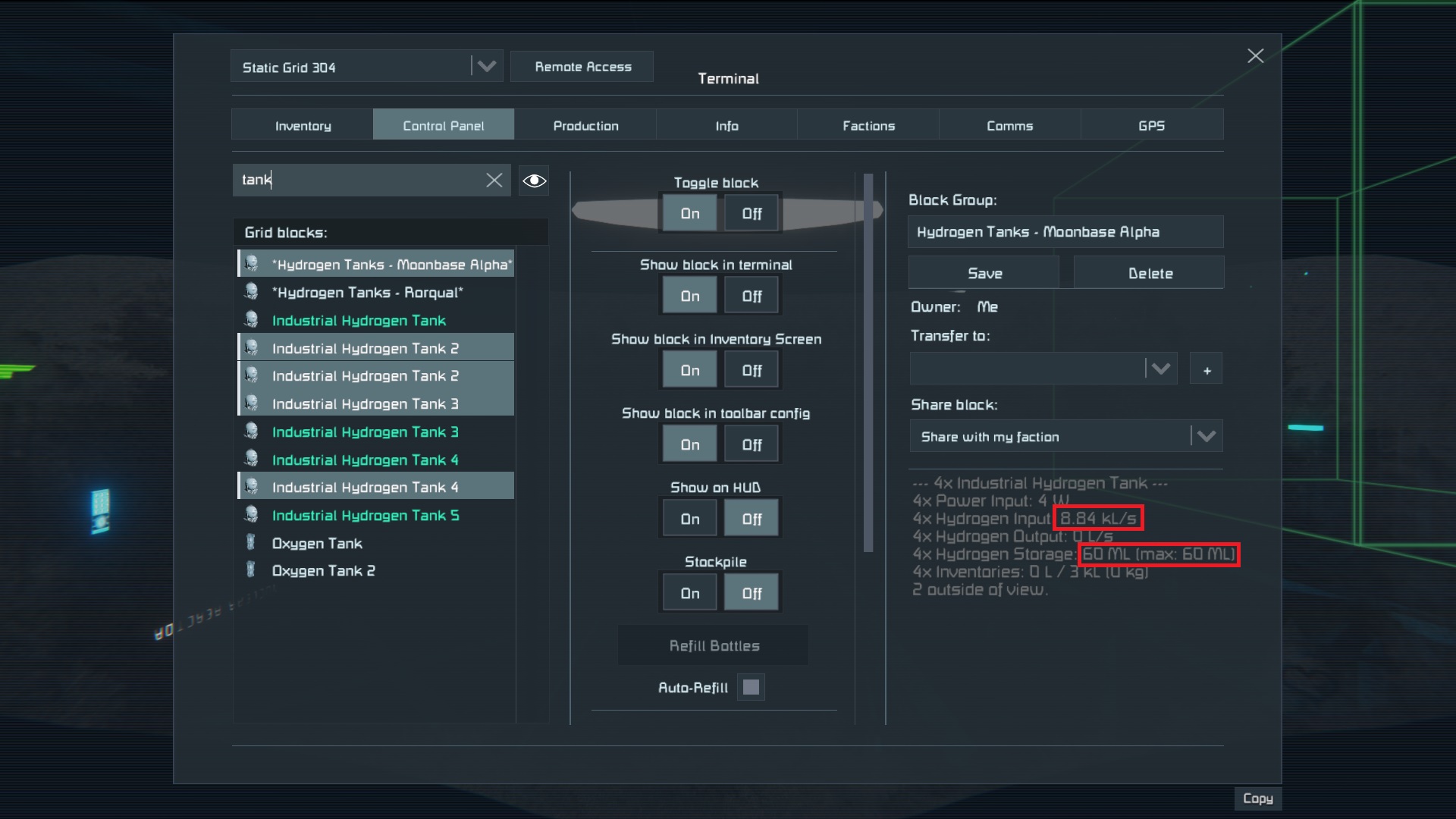Image resolution: width=1456 pixels, height=819 pixels.
Task: Close terminal with top-right X
Action: click(1255, 56)
